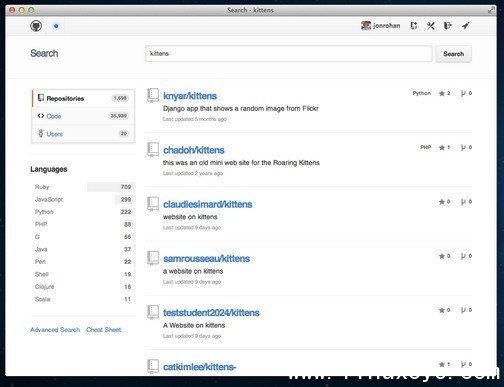Viewport: 504px width, 387px height.
Task: Click repo icon next to knyar/kittens
Action: (153, 95)
